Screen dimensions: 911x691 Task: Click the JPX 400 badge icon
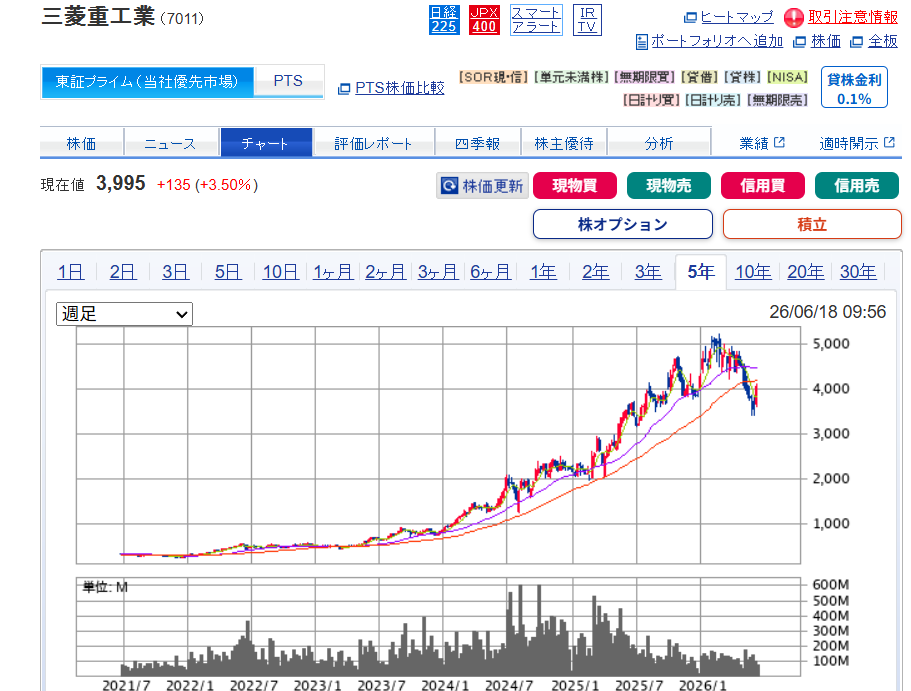pos(484,20)
